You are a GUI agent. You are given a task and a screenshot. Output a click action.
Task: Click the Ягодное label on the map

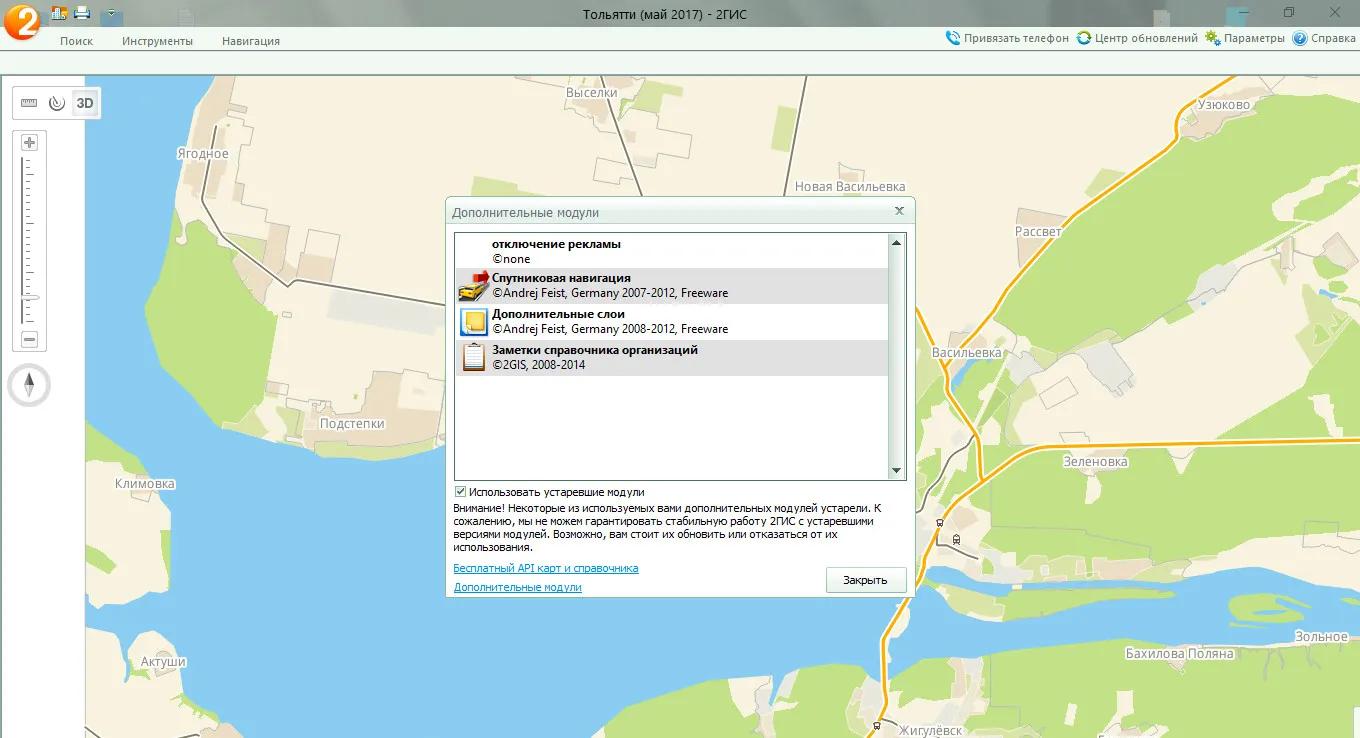[203, 154]
